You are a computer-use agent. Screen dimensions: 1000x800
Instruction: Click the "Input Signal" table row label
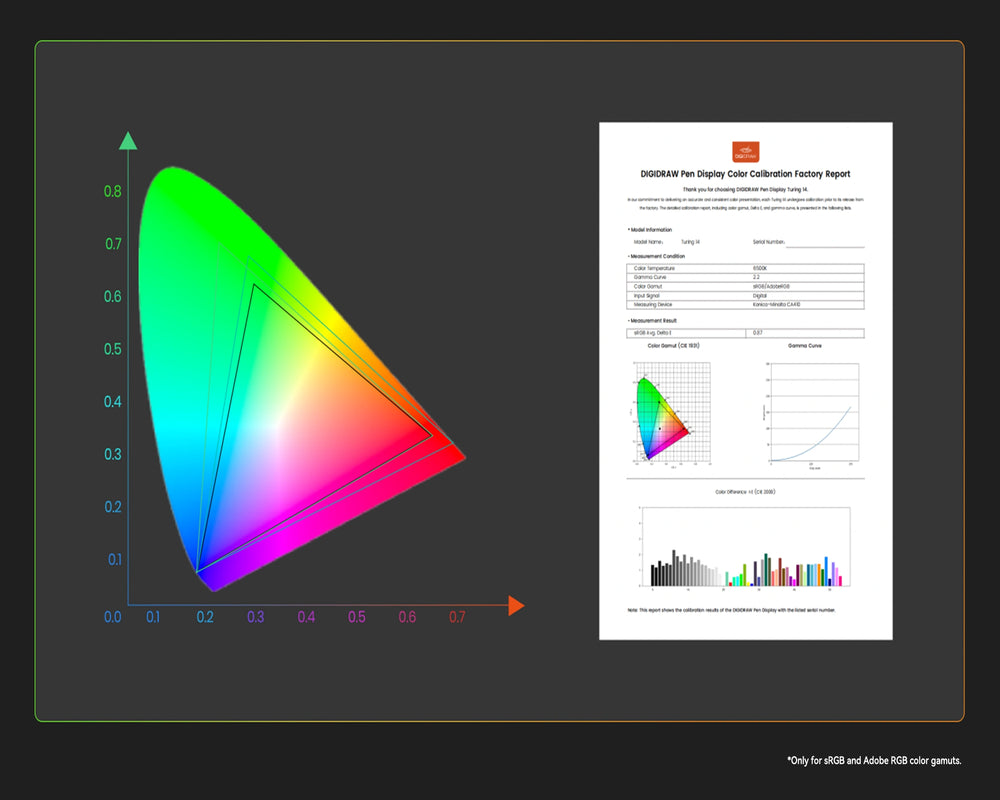coord(646,296)
